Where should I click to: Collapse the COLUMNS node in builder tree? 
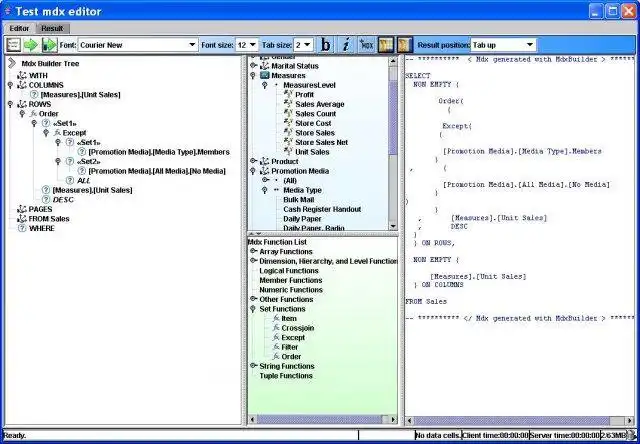[x=10, y=85]
